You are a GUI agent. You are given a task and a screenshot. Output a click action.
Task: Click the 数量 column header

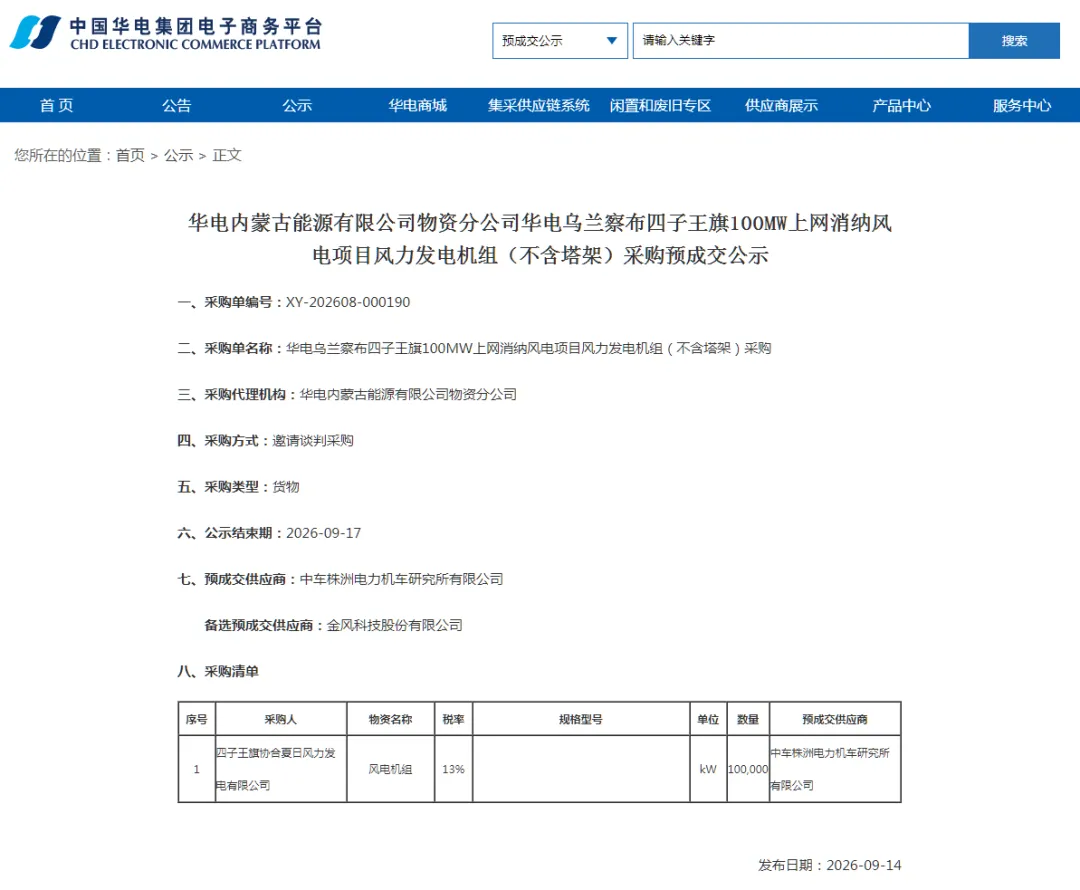(748, 719)
